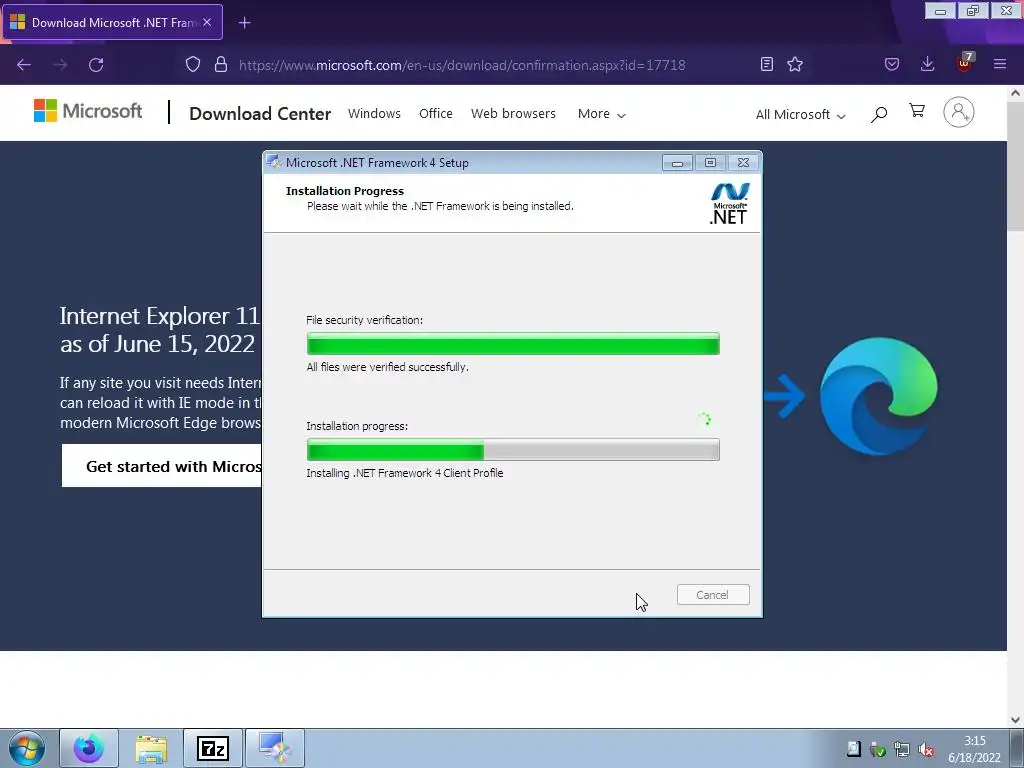Open the Web browsers menu item
This screenshot has height=768, width=1024.
click(x=513, y=114)
